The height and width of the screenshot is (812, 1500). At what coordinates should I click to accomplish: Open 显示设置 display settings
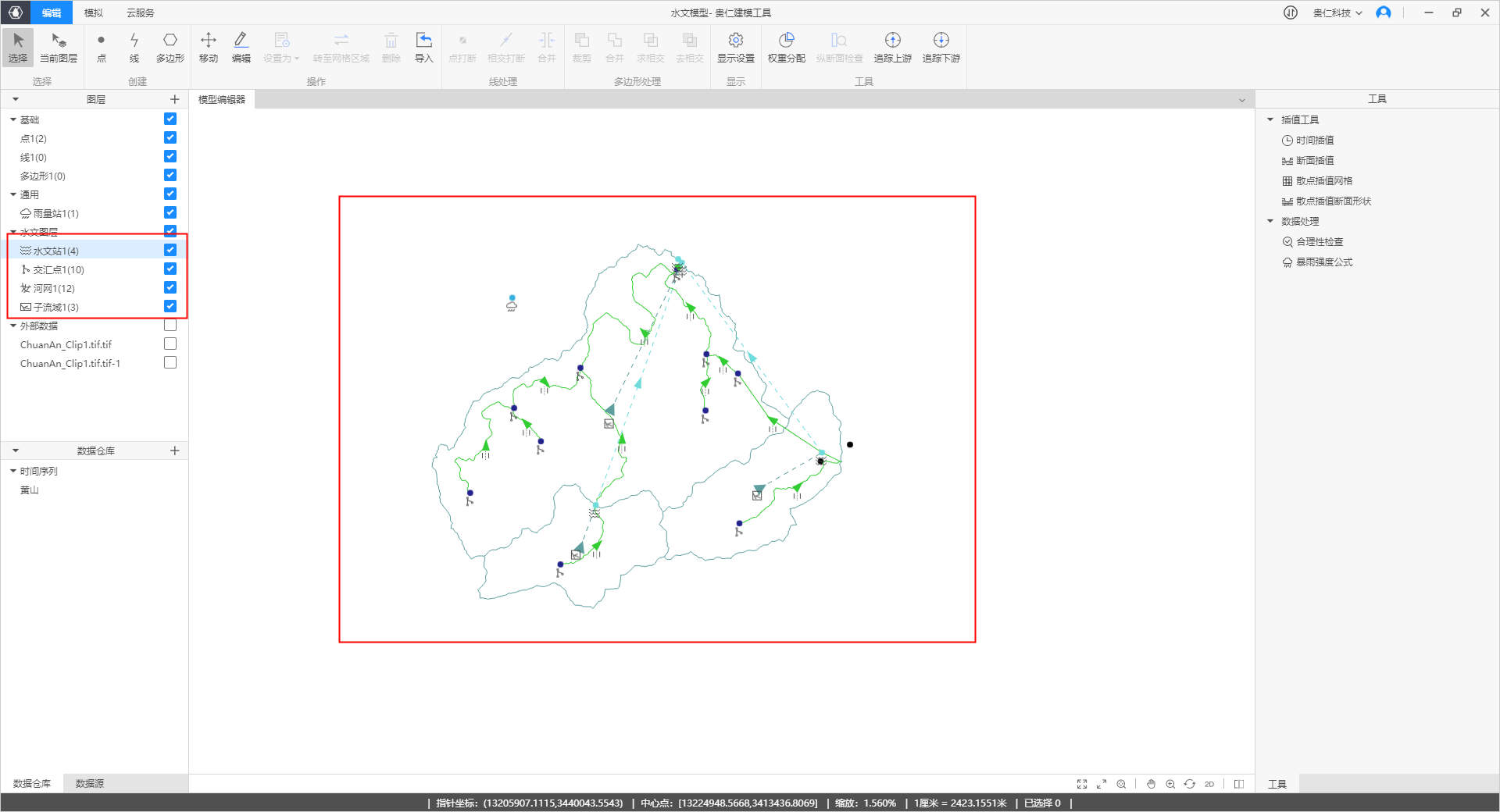[735, 47]
